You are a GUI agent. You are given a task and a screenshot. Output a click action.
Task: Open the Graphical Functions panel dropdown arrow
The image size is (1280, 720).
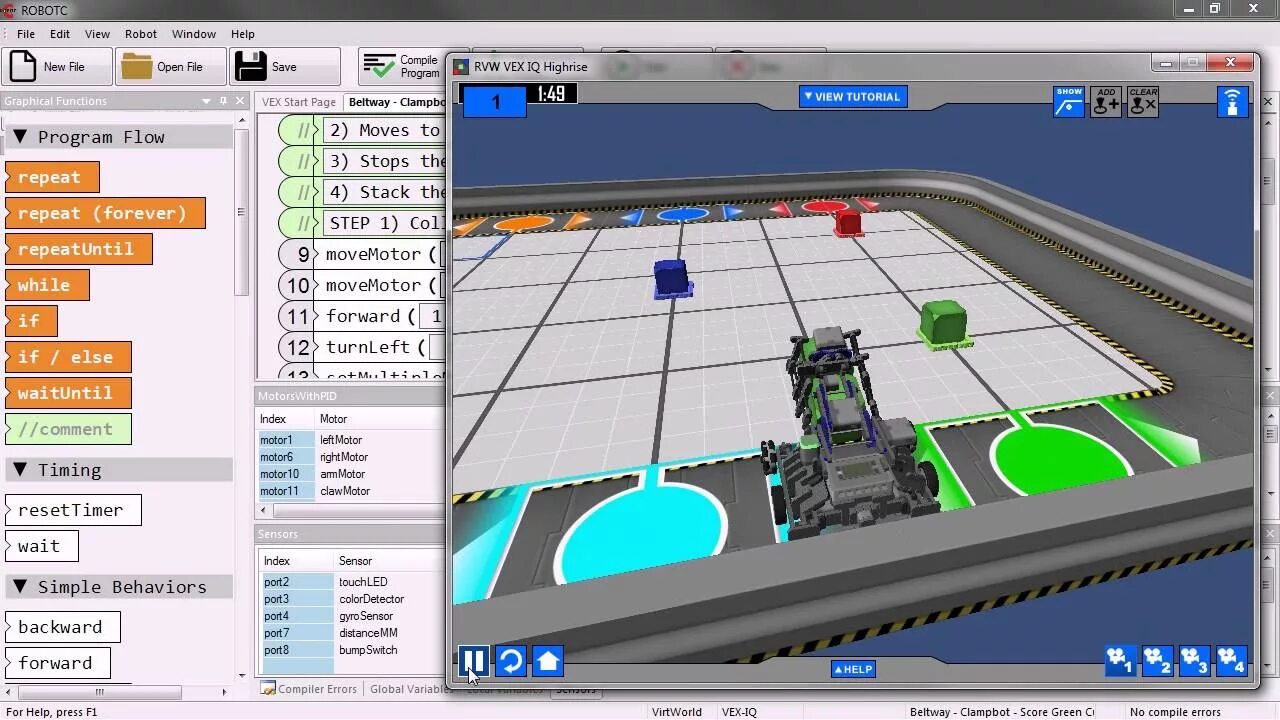coord(207,101)
